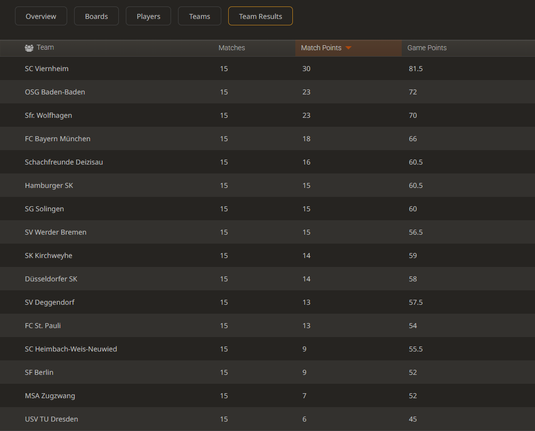
Task: Select the USV TU Dresden team name
Action: point(52,419)
